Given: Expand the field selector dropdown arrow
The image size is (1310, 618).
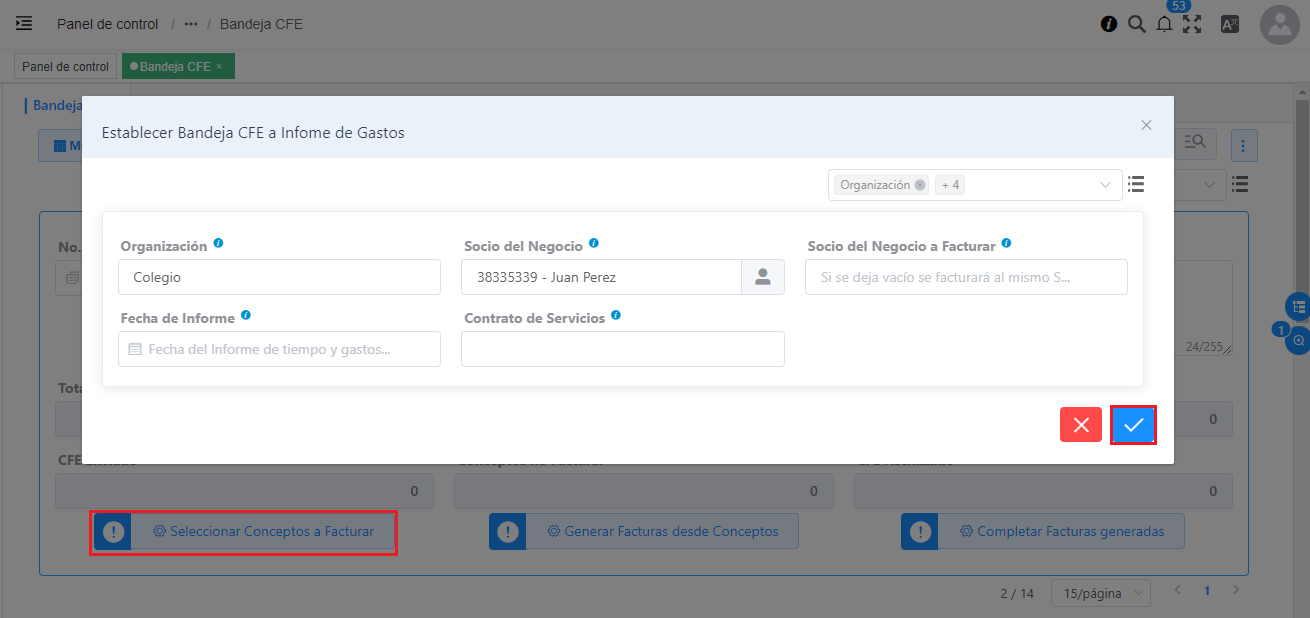Looking at the screenshot, I should pos(1105,185).
